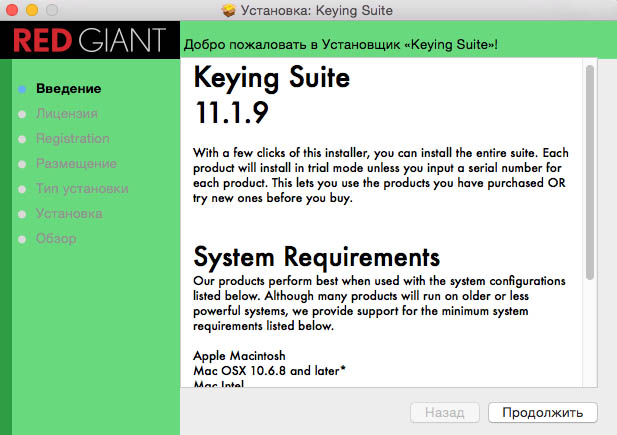Select the Введение step in sidebar
Screen dimensions: 617x435
(68, 89)
